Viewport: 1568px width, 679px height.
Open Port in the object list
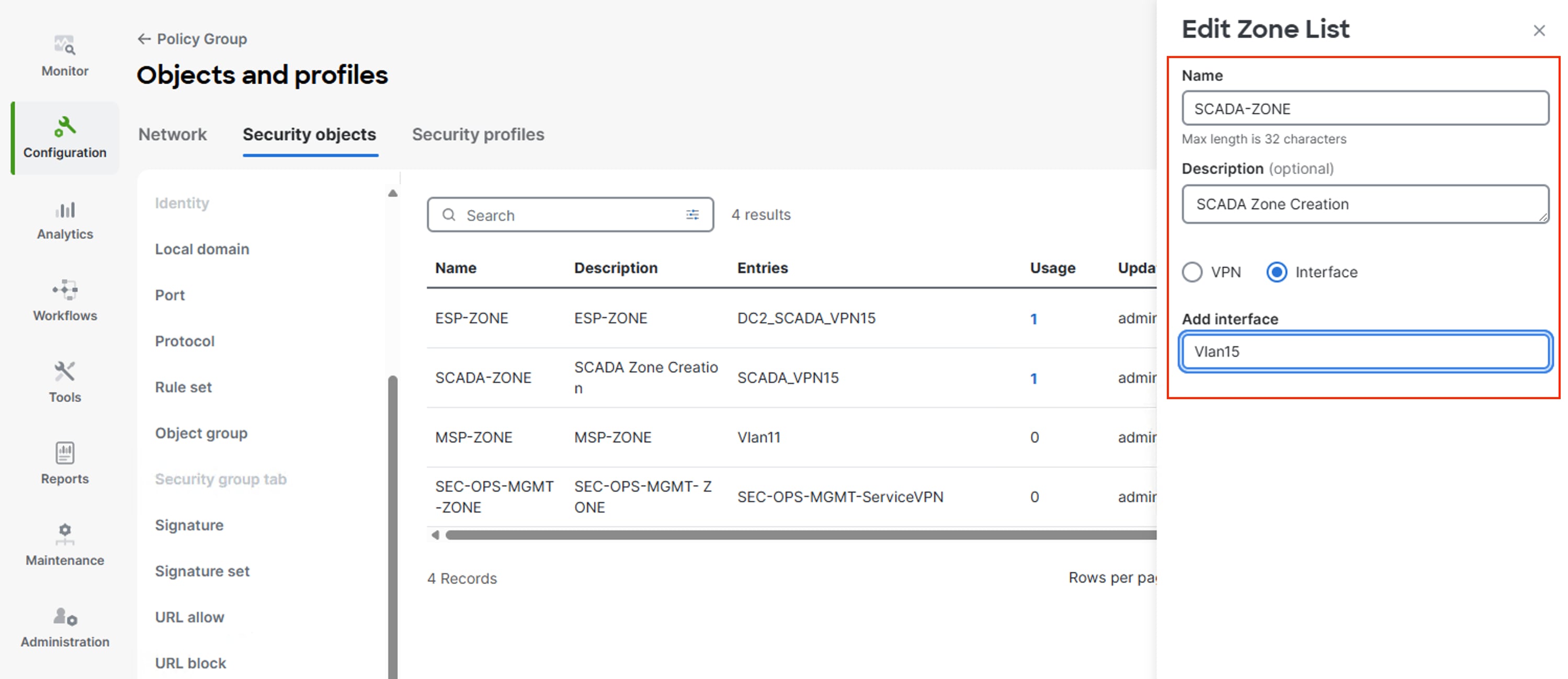pyautogui.click(x=170, y=295)
